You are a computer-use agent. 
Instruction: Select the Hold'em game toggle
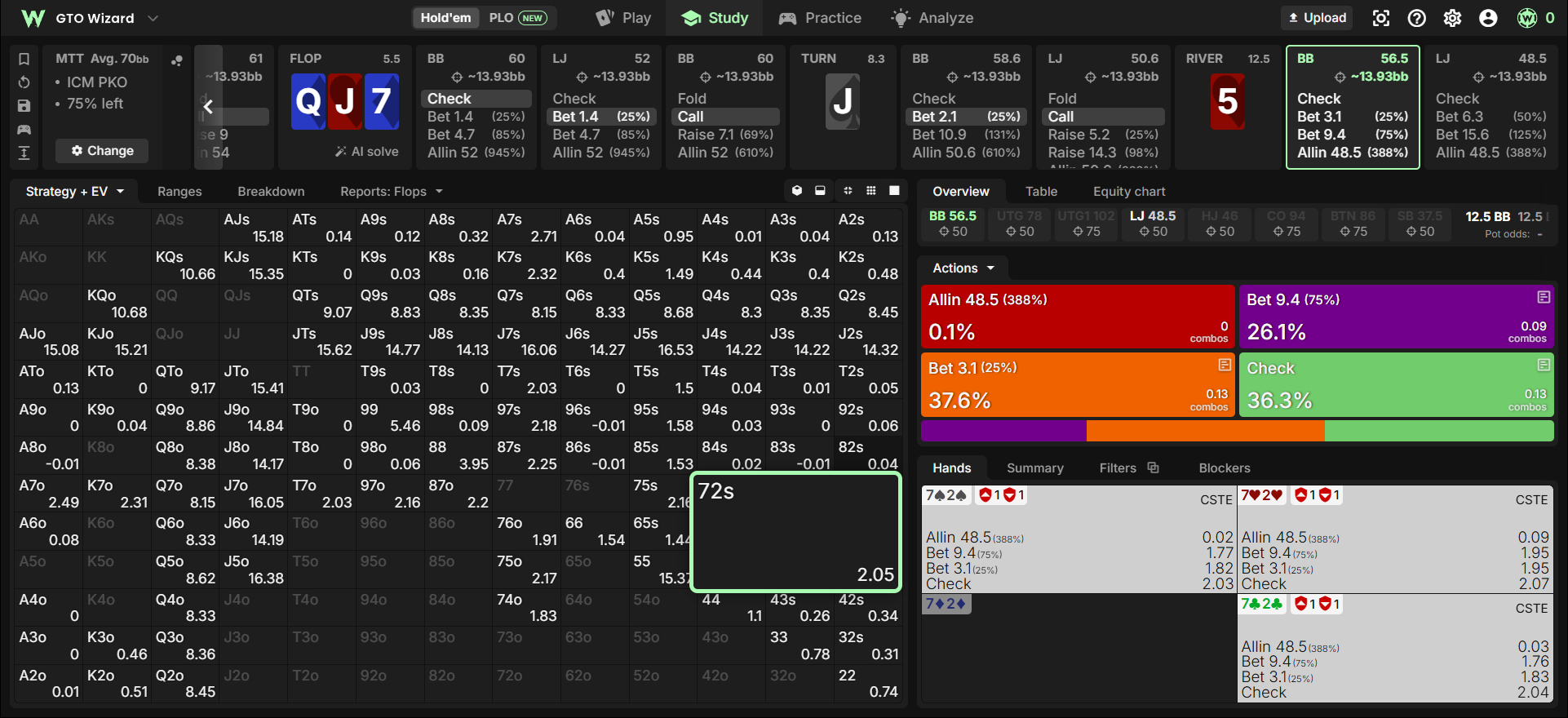coord(445,18)
